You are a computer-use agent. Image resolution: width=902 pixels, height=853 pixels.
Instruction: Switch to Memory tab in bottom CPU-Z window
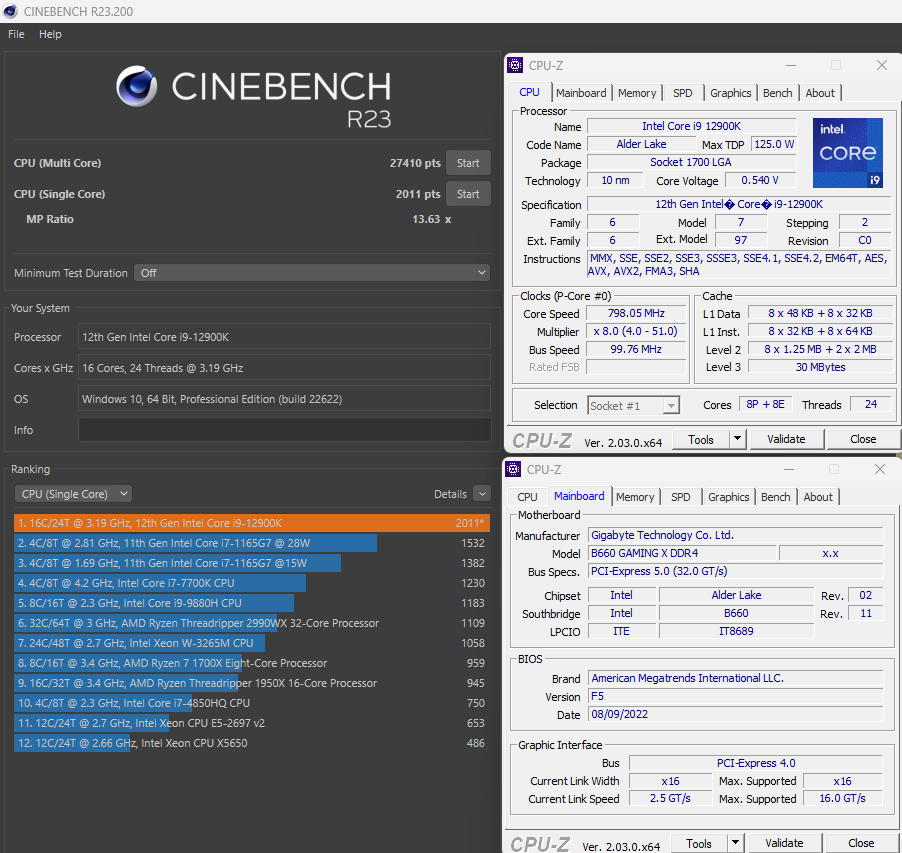635,496
